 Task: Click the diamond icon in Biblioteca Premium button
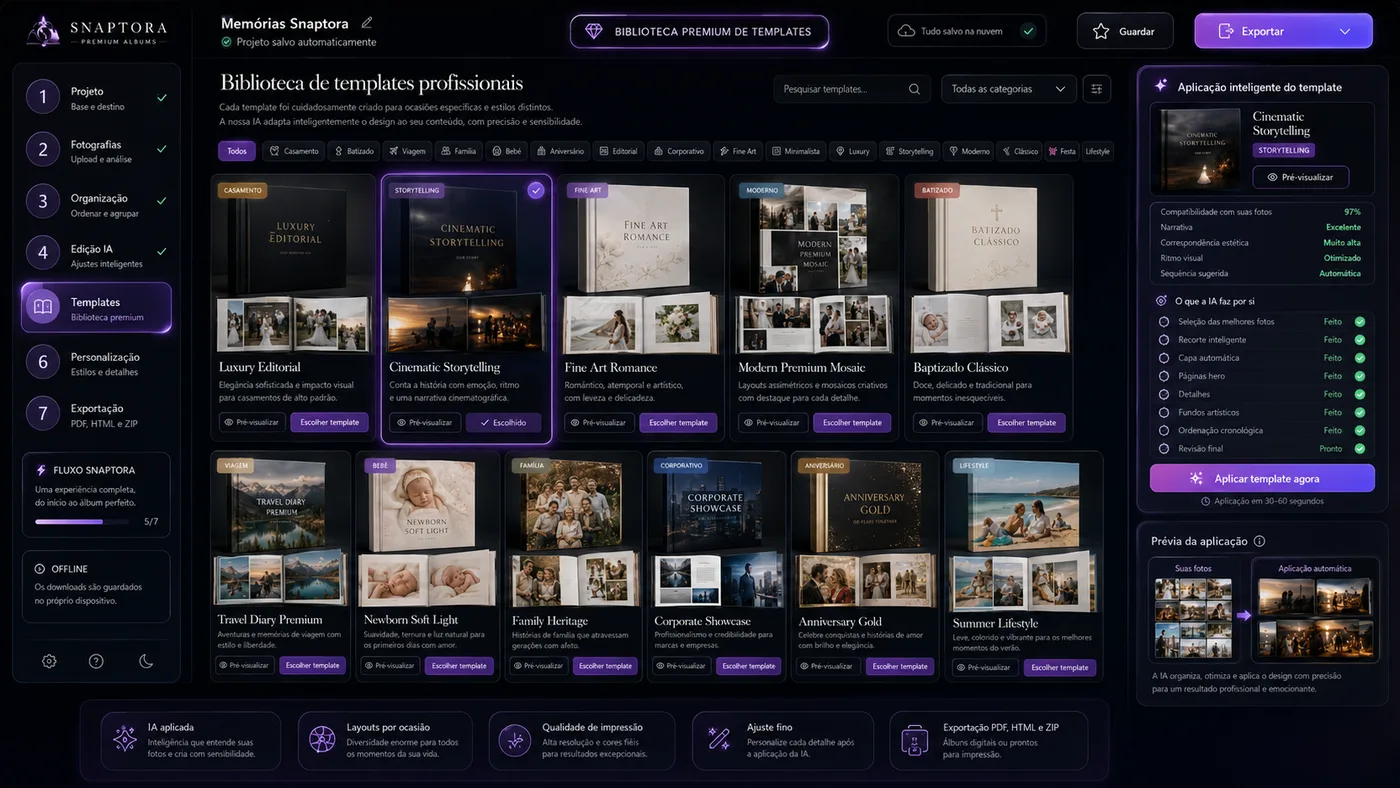[x=594, y=32]
